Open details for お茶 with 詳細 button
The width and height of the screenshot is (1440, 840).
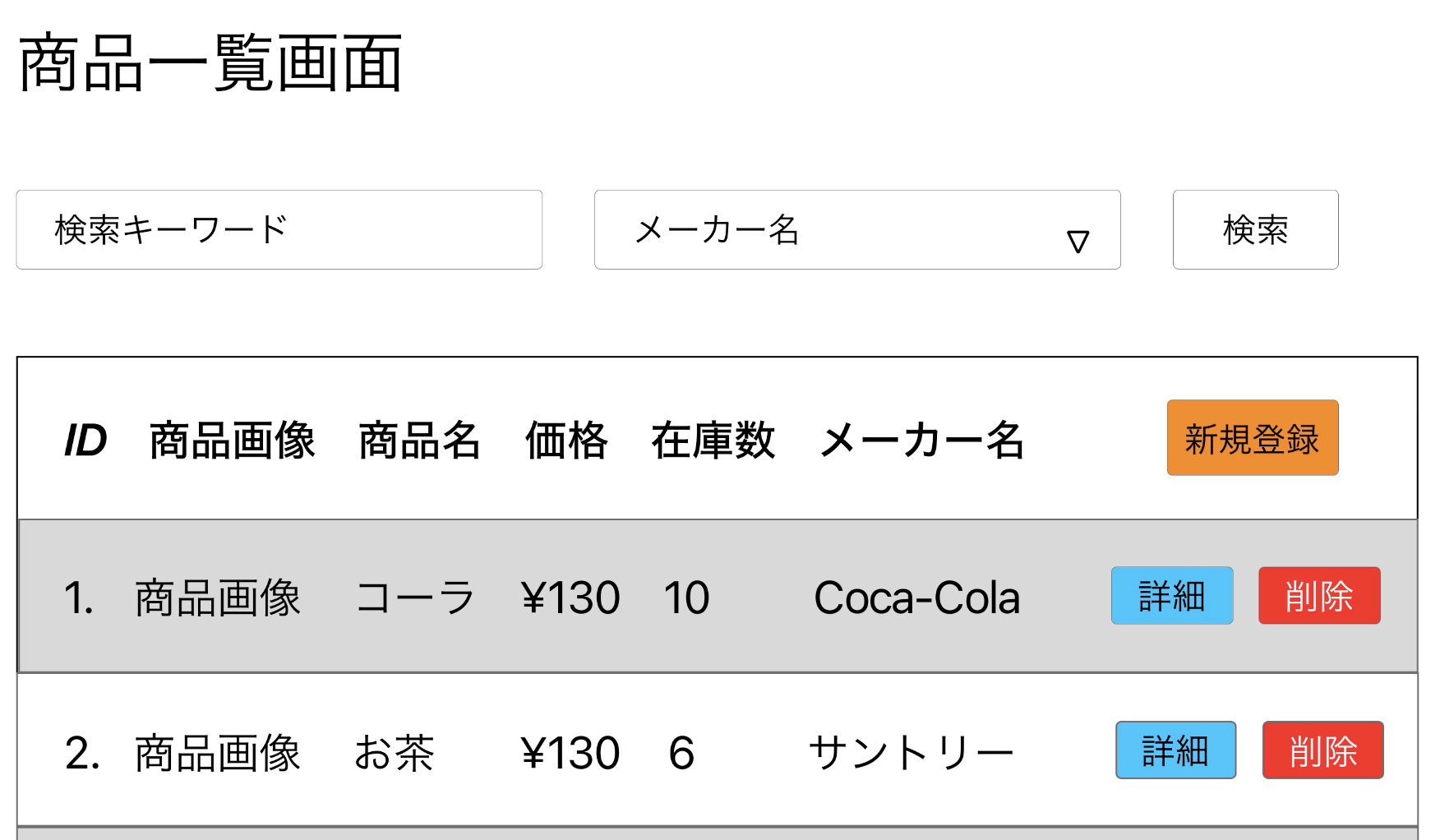1175,750
